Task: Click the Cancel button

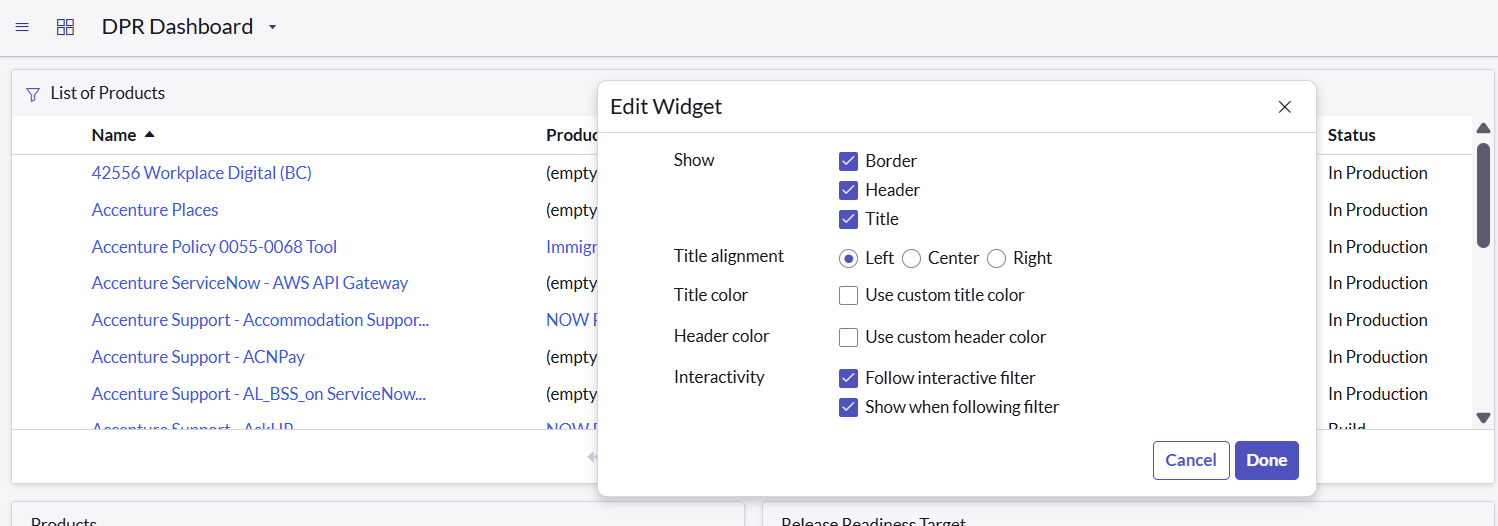Action: point(1191,460)
